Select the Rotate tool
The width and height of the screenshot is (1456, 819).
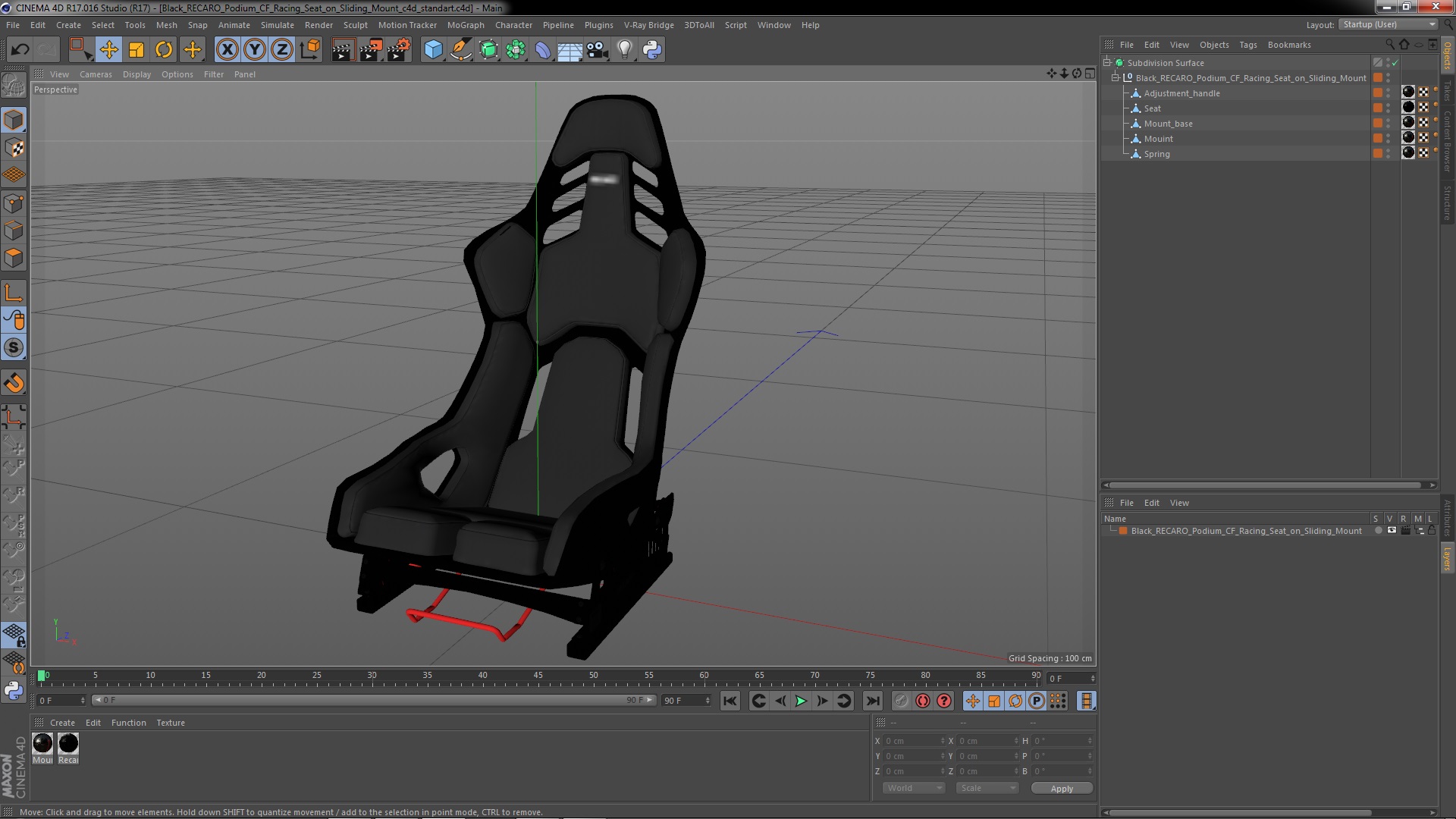coord(164,50)
